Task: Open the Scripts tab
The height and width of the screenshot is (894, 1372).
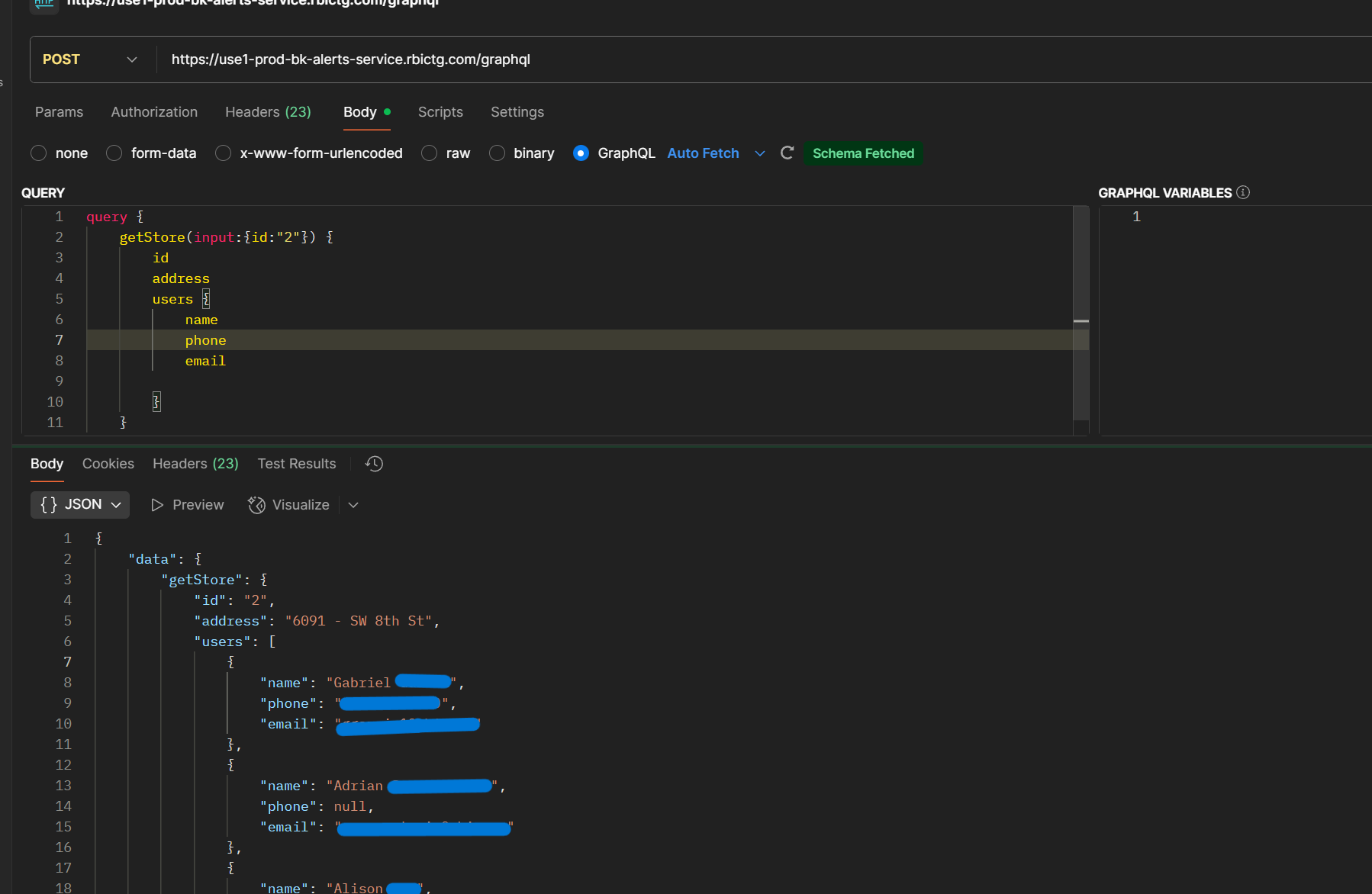Action: [x=440, y=112]
